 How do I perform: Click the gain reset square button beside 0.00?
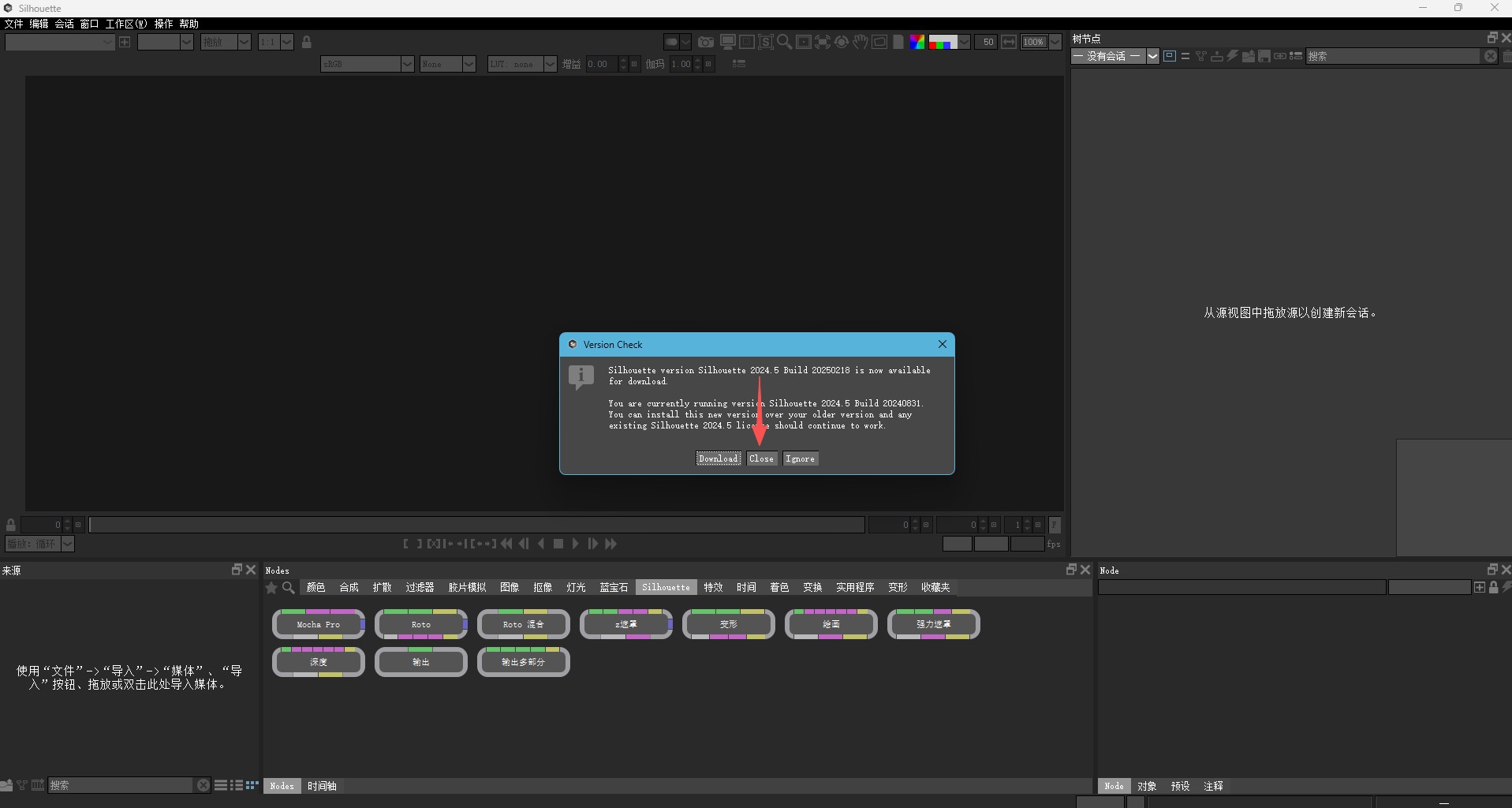(x=634, y=64)
